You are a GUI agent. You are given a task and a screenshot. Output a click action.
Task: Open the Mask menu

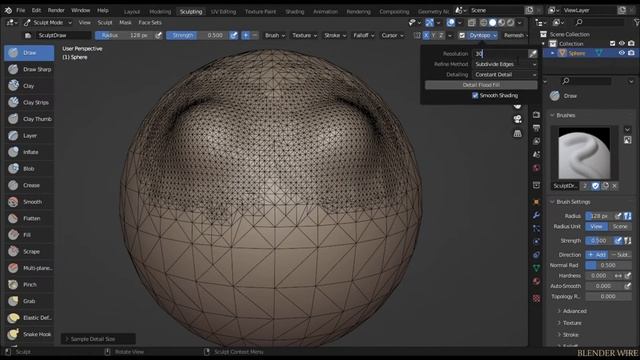click(x=125, y=22)
